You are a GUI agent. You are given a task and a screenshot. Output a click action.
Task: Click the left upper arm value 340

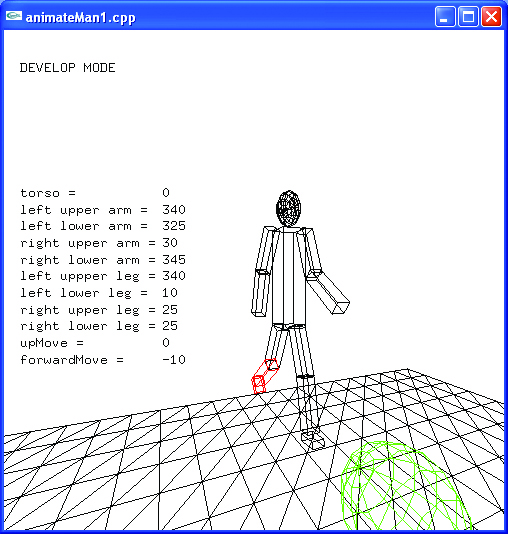pyautogui.click(x=174, y=209)
